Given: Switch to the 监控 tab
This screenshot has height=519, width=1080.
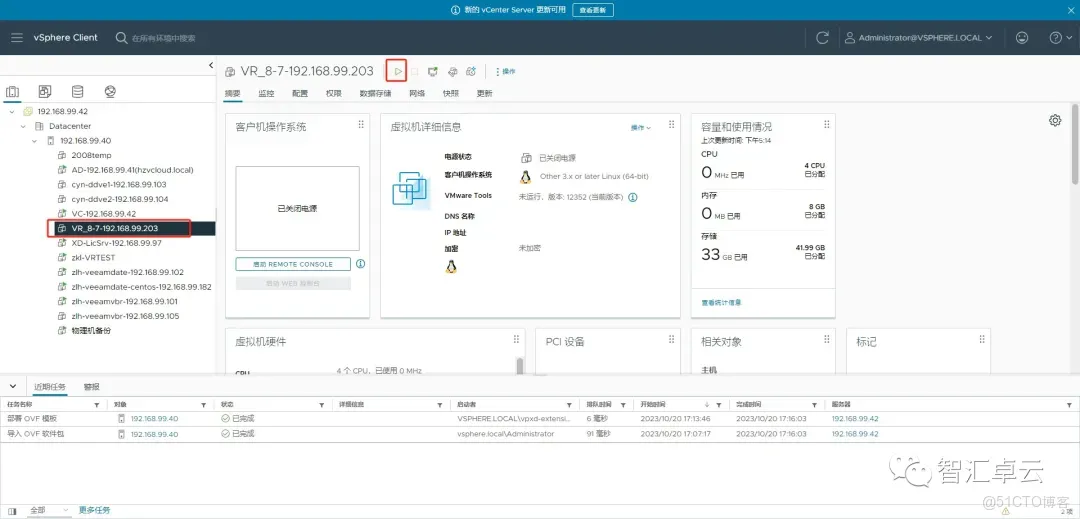Looking at the screenshot, I should click(266, 94).
